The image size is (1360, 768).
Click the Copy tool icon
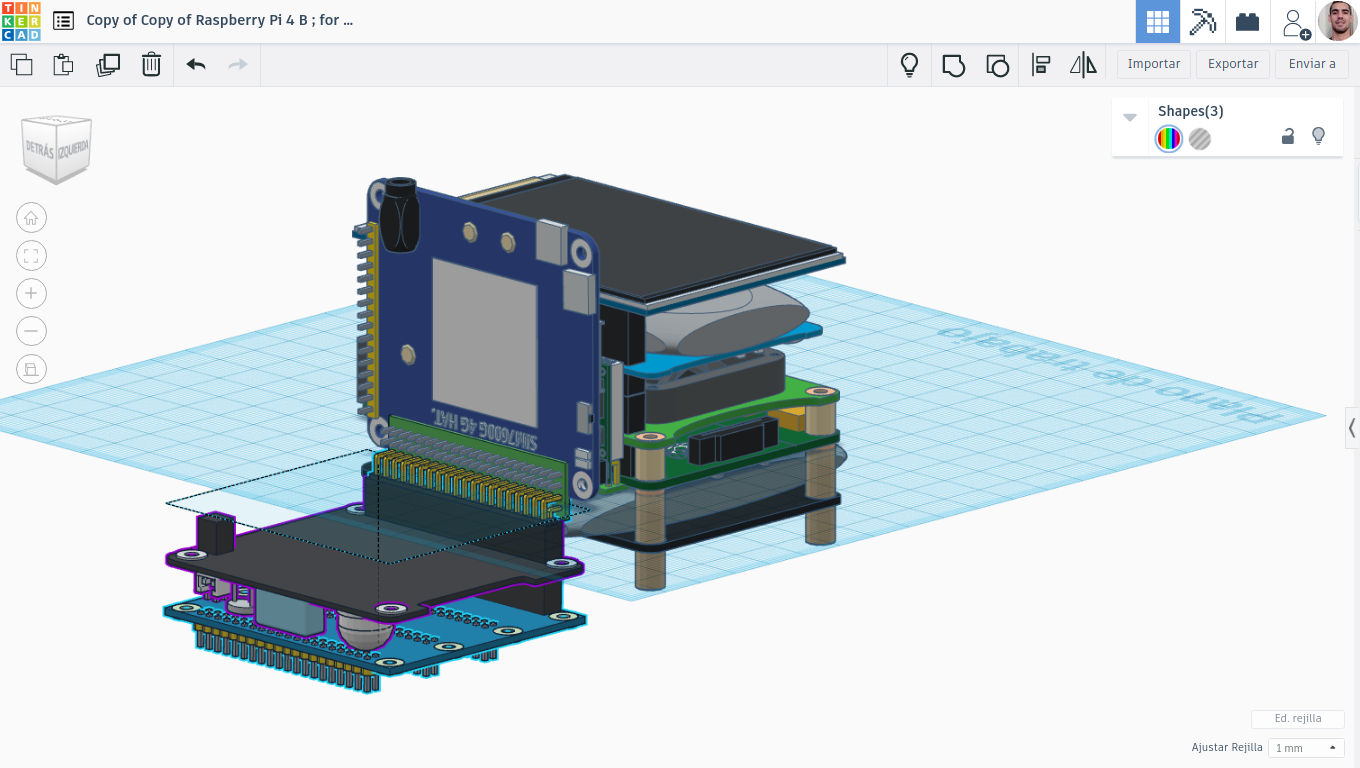[21, 65]
